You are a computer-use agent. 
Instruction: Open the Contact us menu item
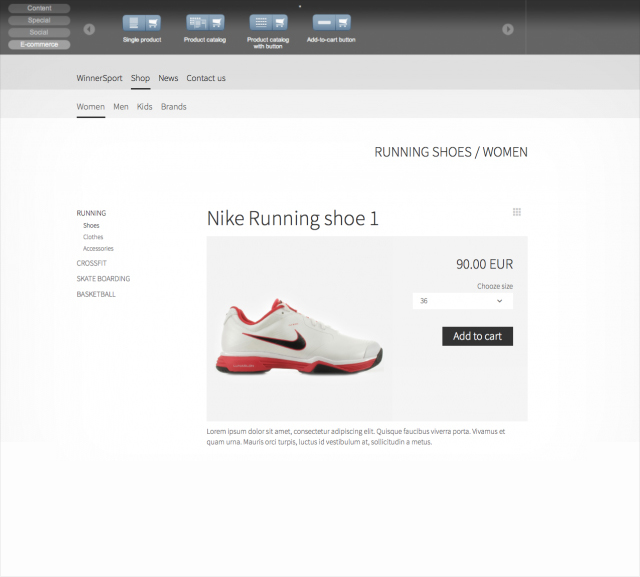[206, 78]
